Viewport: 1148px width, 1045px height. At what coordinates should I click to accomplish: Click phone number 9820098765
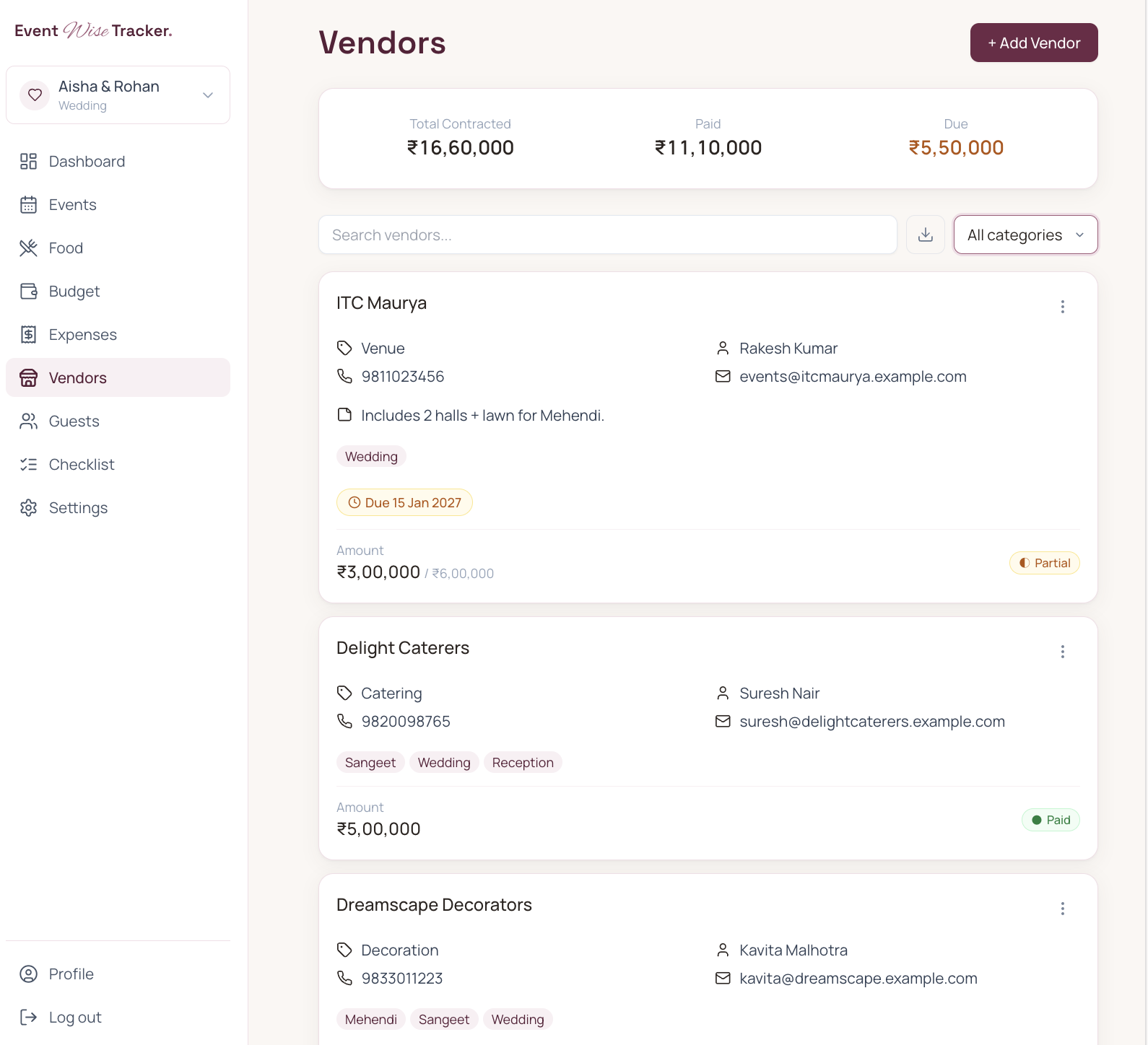click(x=406, y=722)
